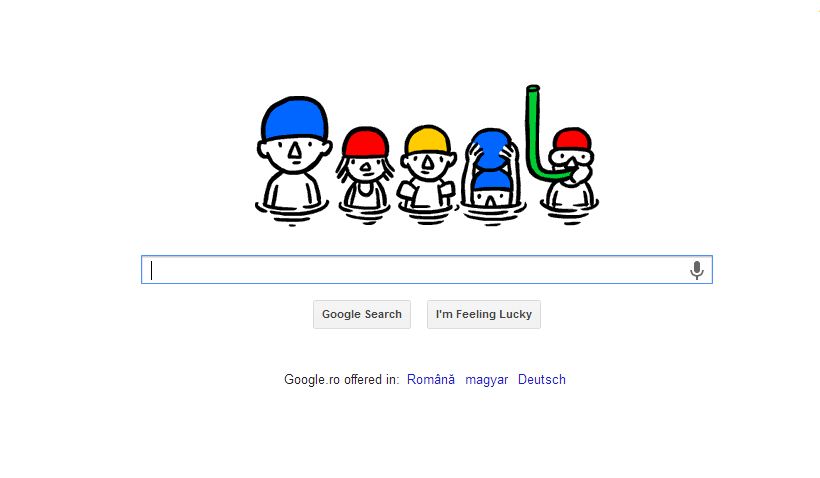The width and height of the screenshot is (820, 478).
Task: Click the Google Search button
Action: click(362, 314)
